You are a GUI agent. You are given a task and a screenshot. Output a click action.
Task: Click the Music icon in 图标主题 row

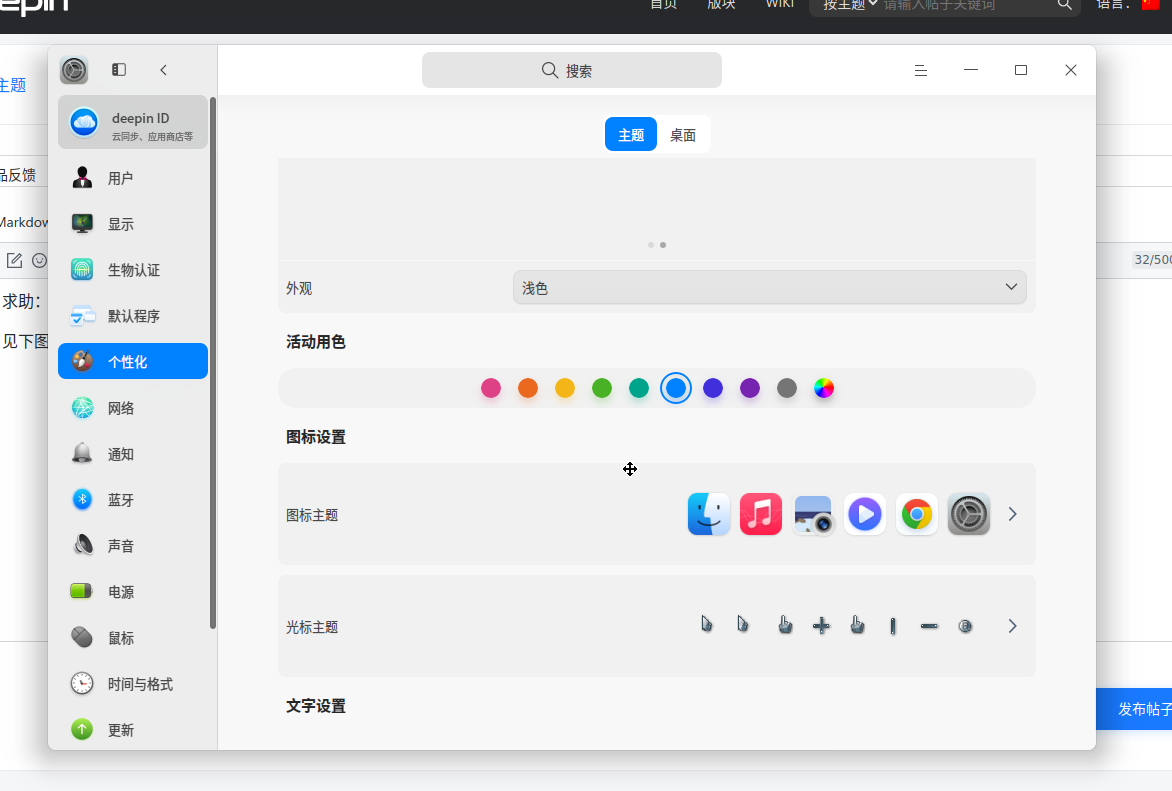pos(761,514)
